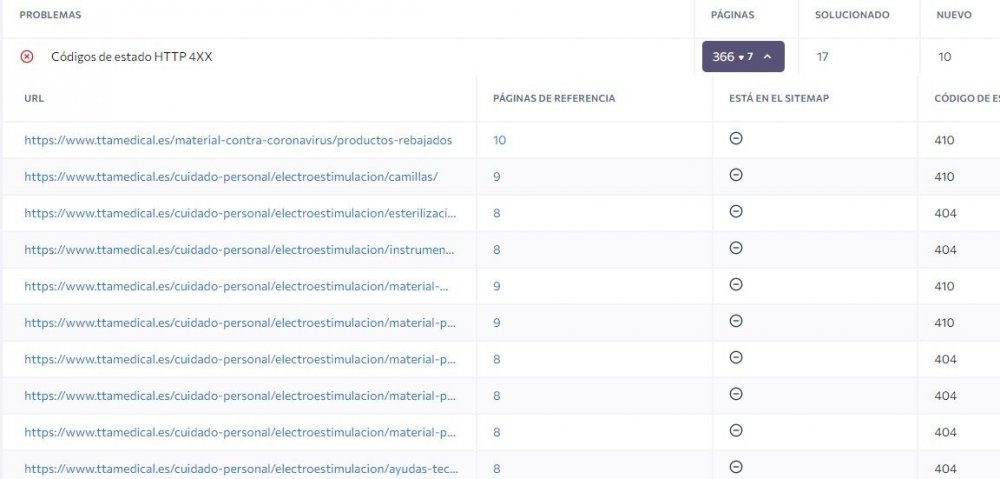Screen dimensions: 1000x479
Task: Open the productos-rebajados URL link
Action: (238, 140)
